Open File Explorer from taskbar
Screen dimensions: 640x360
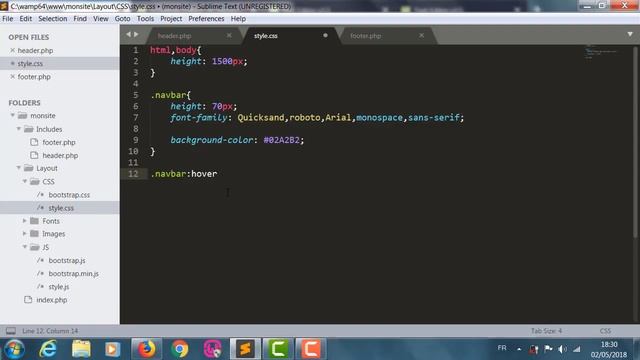click(x=81, y=349)
